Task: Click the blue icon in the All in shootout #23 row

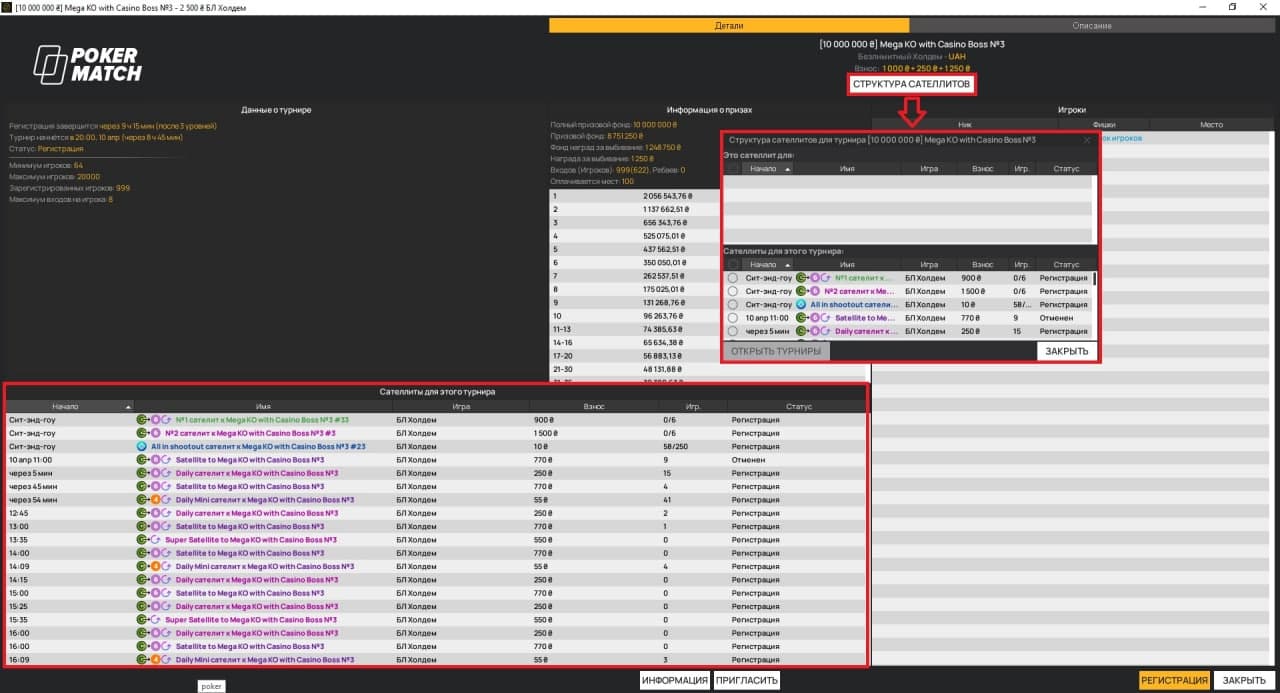Action: pyautogui.click(x=141, y=447)
